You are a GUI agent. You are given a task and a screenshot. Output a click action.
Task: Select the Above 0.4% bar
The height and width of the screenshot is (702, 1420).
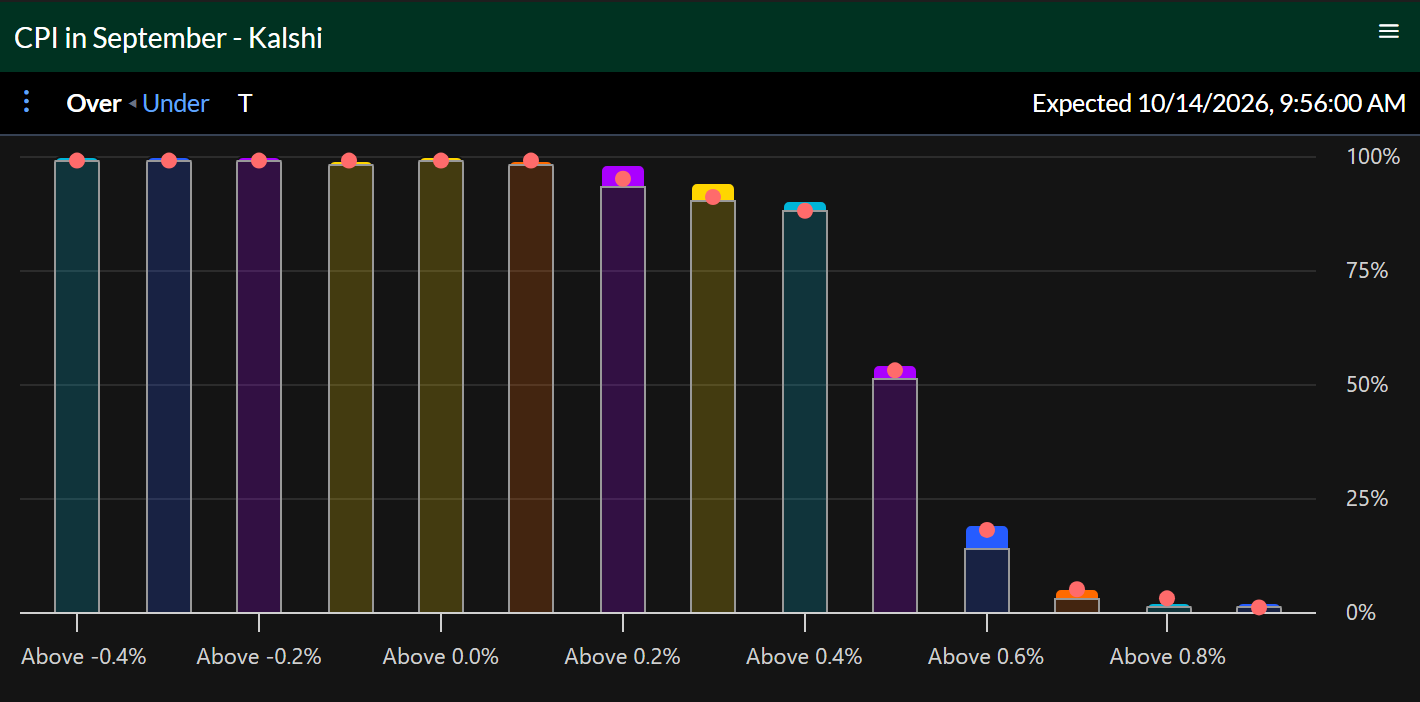tap(805, 407)
